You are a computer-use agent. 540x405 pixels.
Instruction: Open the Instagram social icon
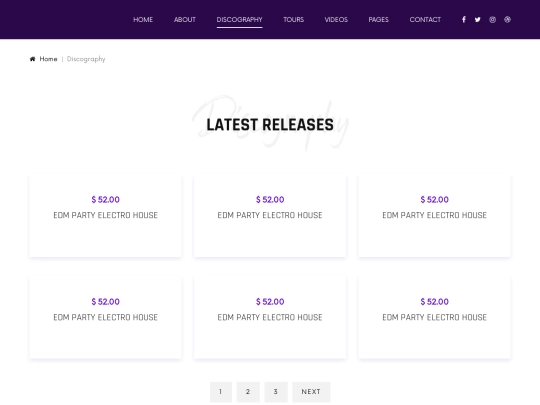click(x=492, y=20)
